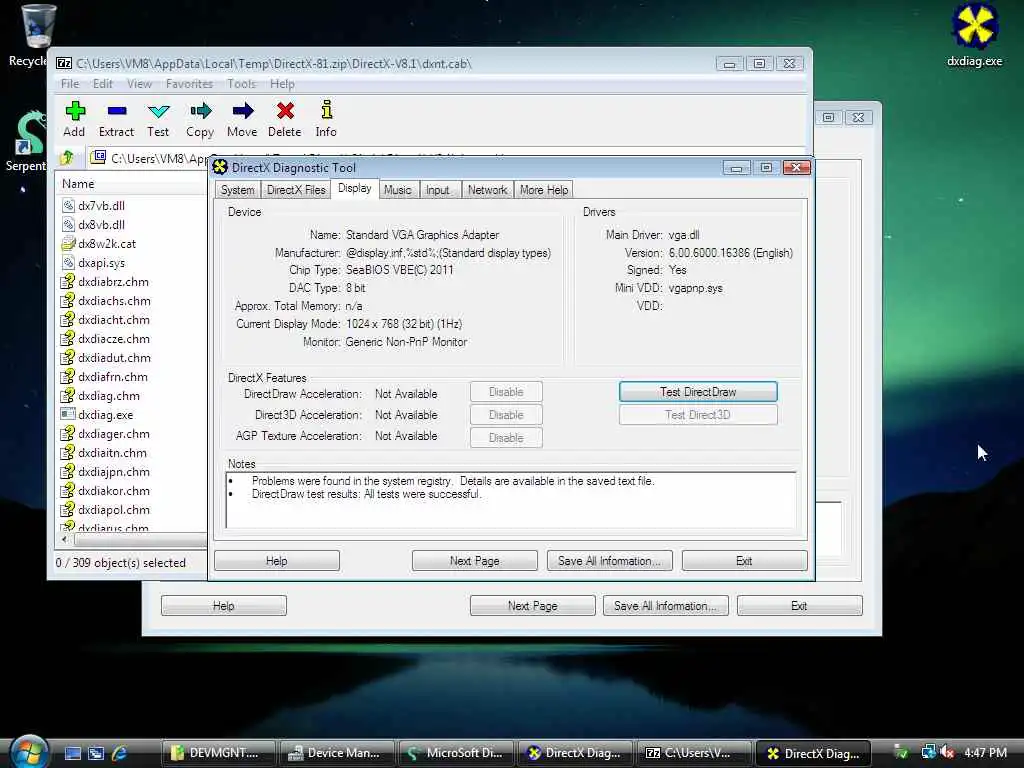Open the View menu in 7-Zip

pyautogui.click(x=139, y=84)
